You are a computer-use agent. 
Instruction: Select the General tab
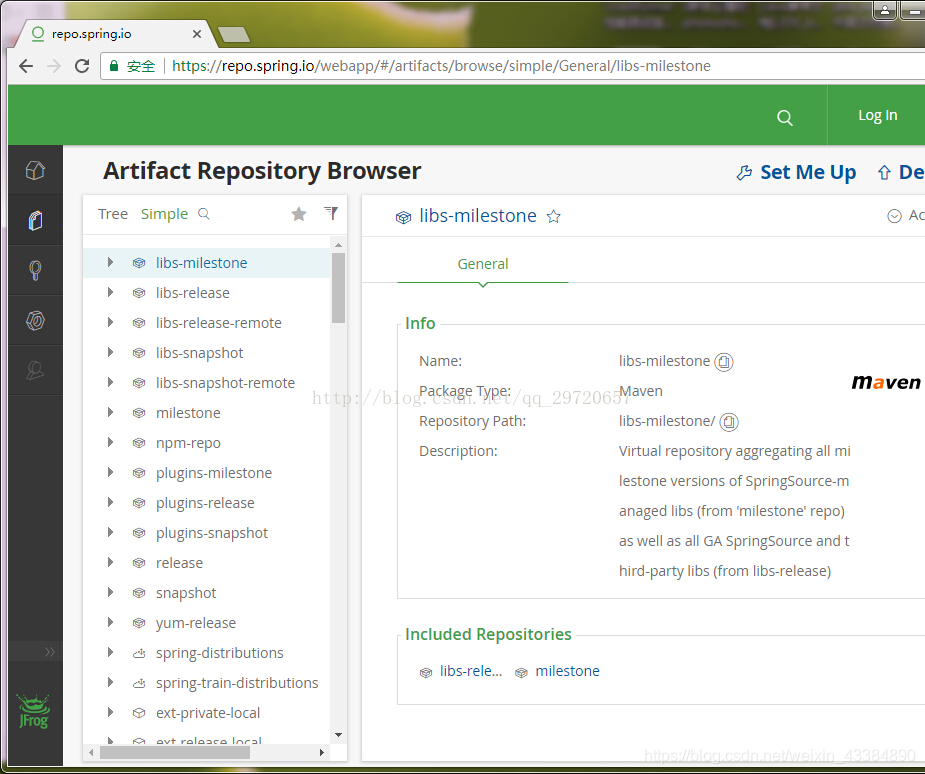pos(483,264)
